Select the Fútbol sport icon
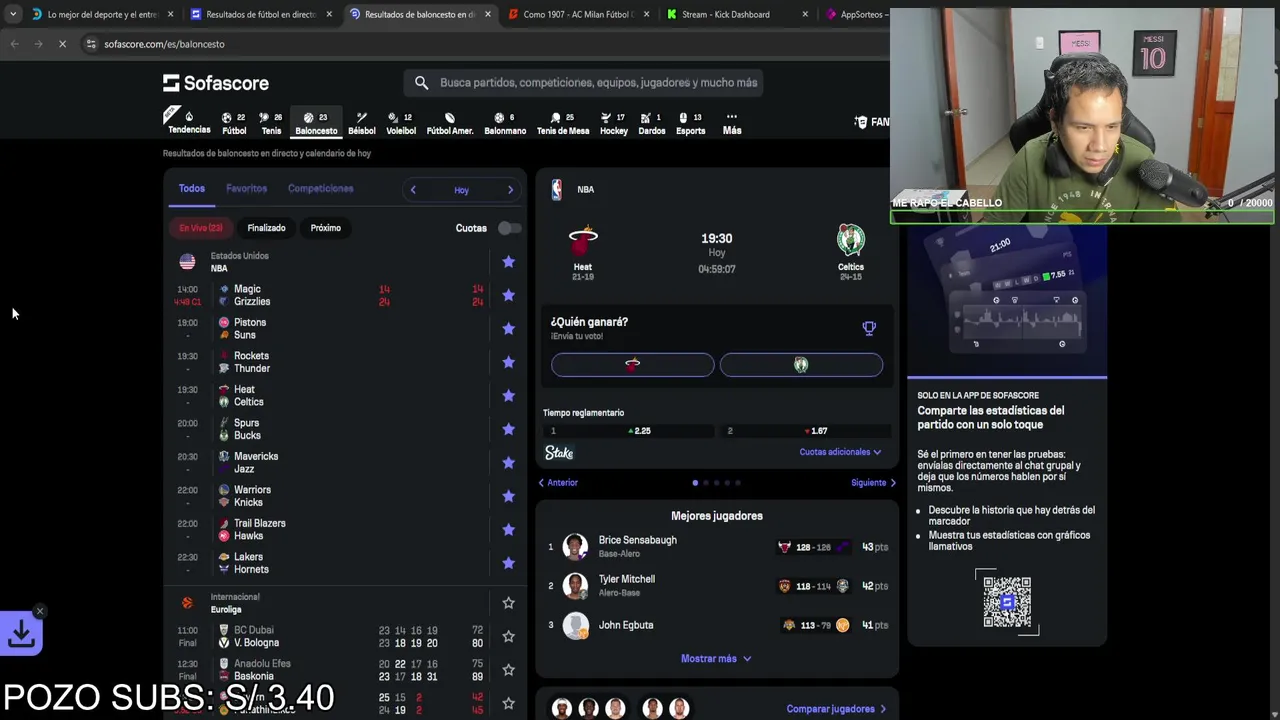The image size is (1280, 720). coord(234,123)
